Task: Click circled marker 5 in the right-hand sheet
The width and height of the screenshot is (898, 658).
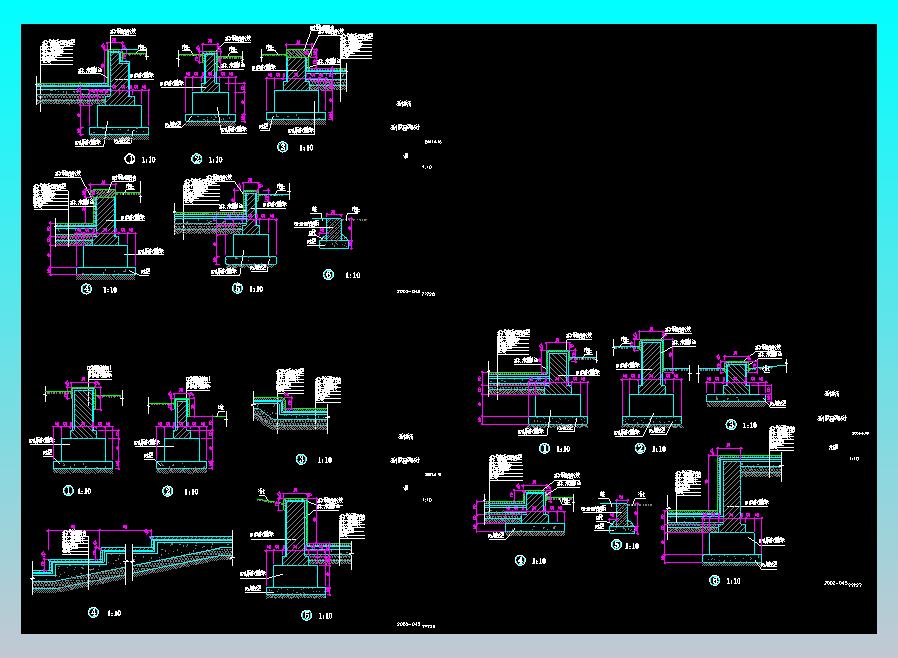Action: click(x=616, y=545)
